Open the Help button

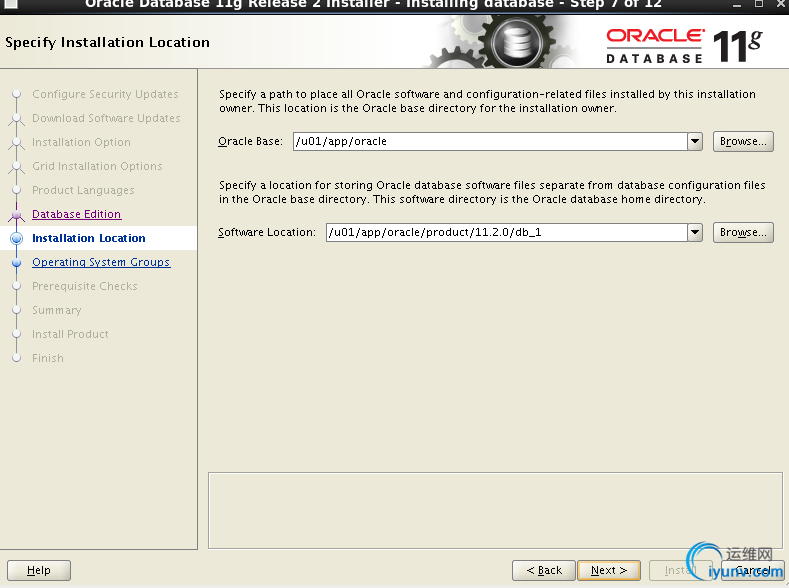click(x=39, y=570)
